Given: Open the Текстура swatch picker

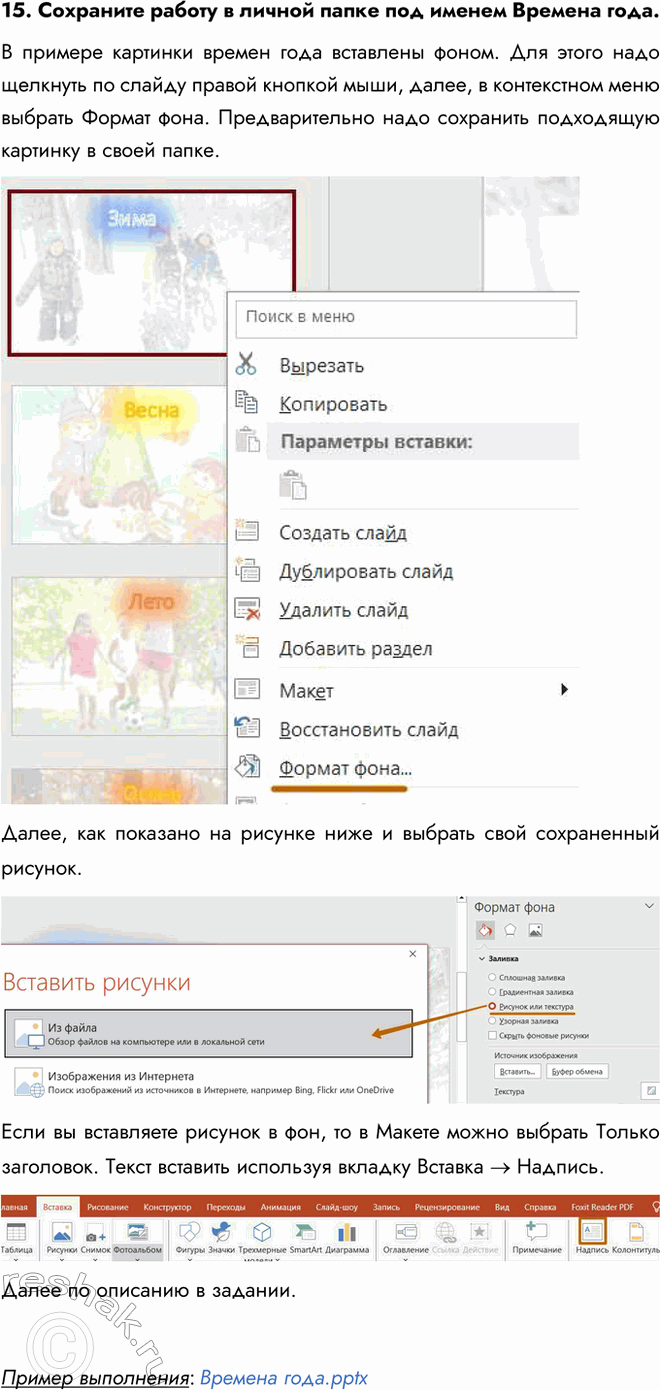Looking at the screenshot, I should pyautogui.click(x=650, y=1091).
